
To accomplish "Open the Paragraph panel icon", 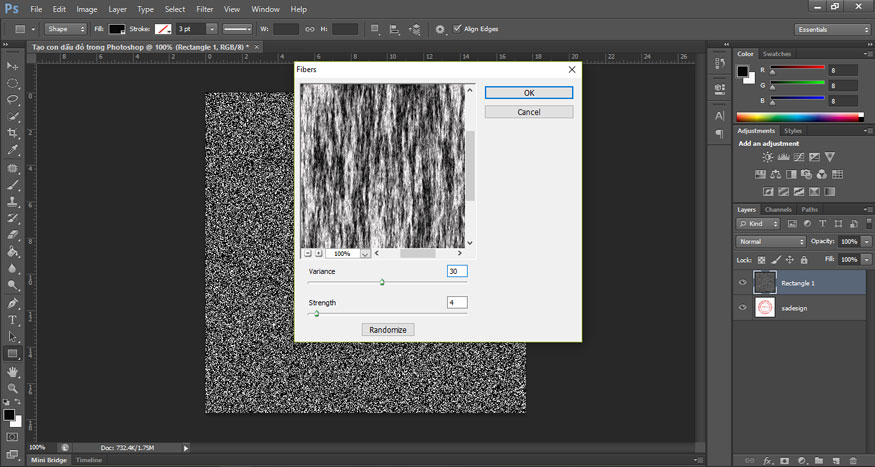I will [719, 134].
